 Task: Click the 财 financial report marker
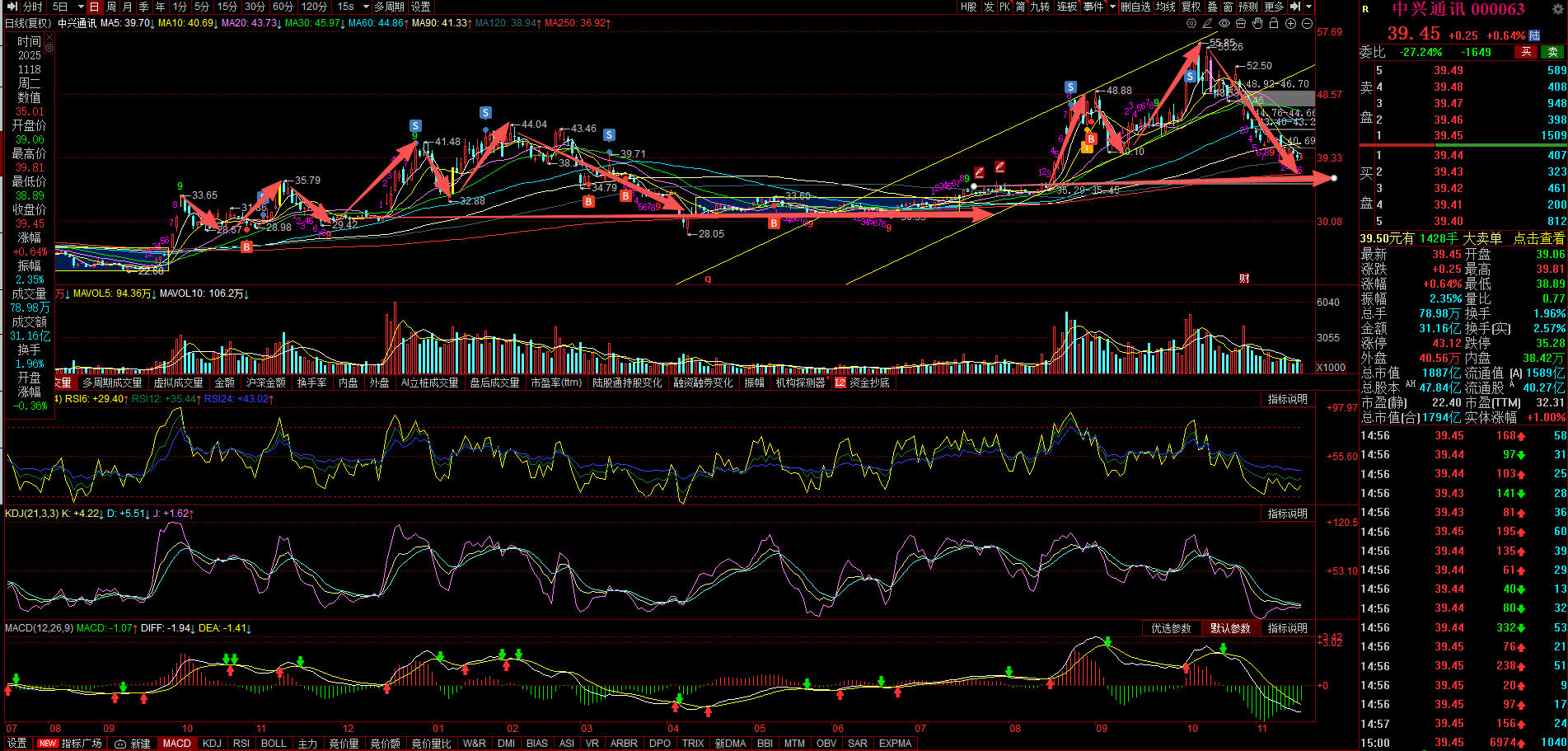click(x=1244, y=279)
